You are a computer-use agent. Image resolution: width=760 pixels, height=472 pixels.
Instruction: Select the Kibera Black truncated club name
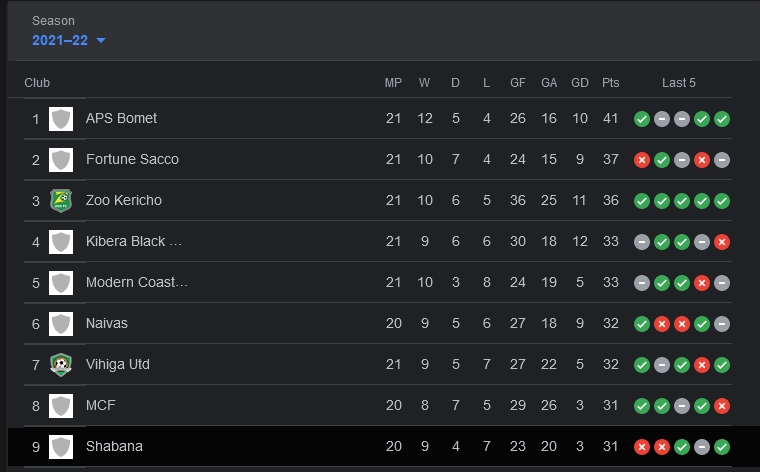click(x=134, y=241)
